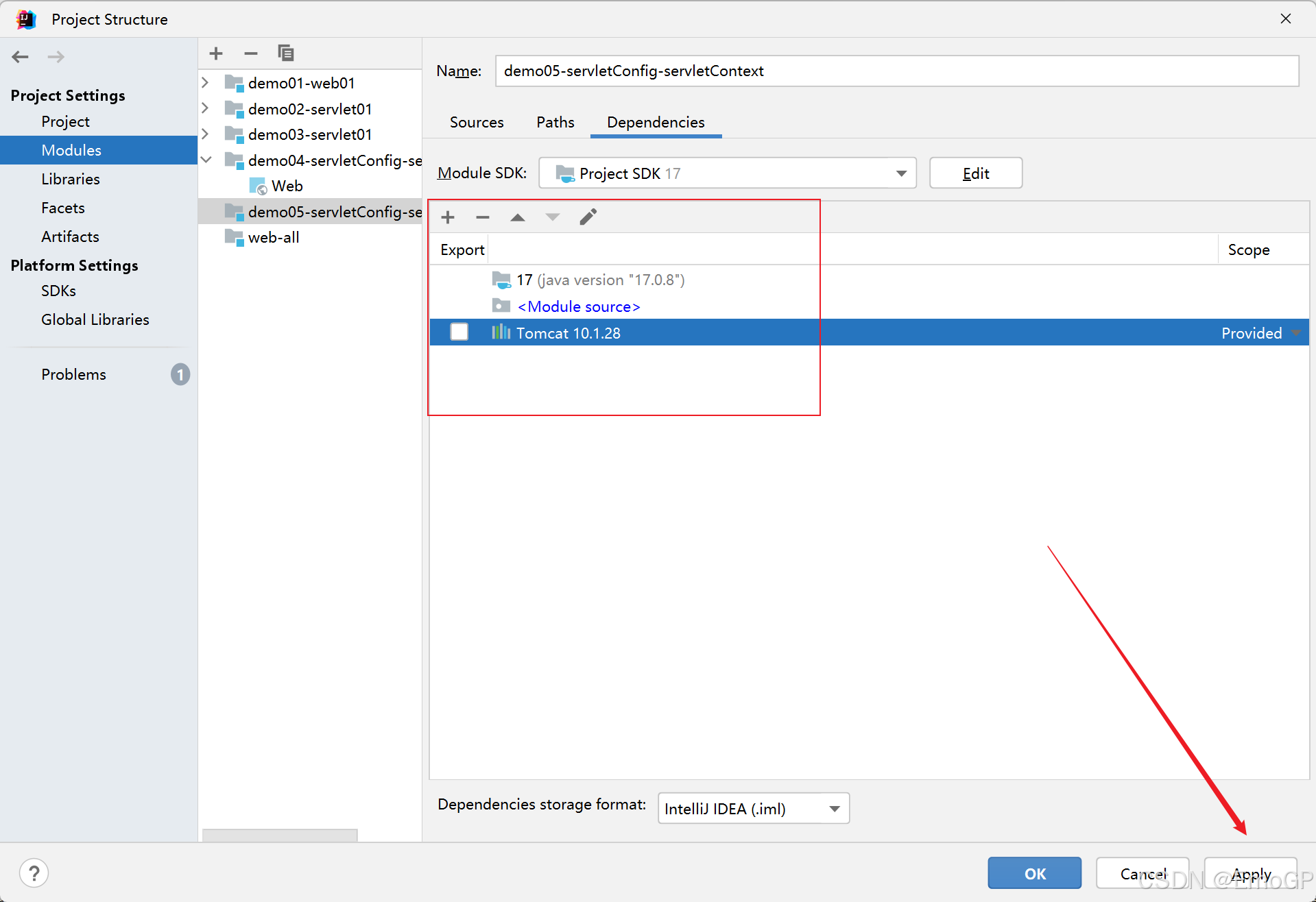Expand the demo01-web01 module

(205, 83)
